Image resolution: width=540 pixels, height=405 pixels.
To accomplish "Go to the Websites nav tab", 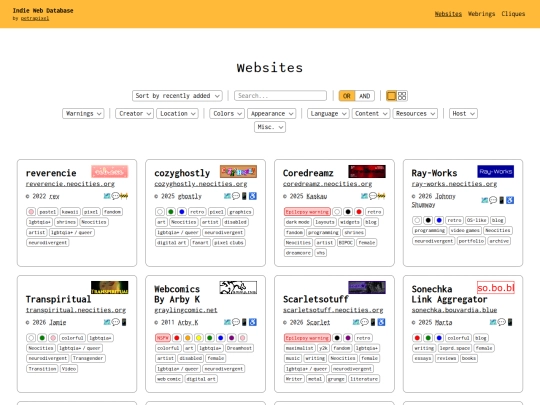I will (448, 14).
